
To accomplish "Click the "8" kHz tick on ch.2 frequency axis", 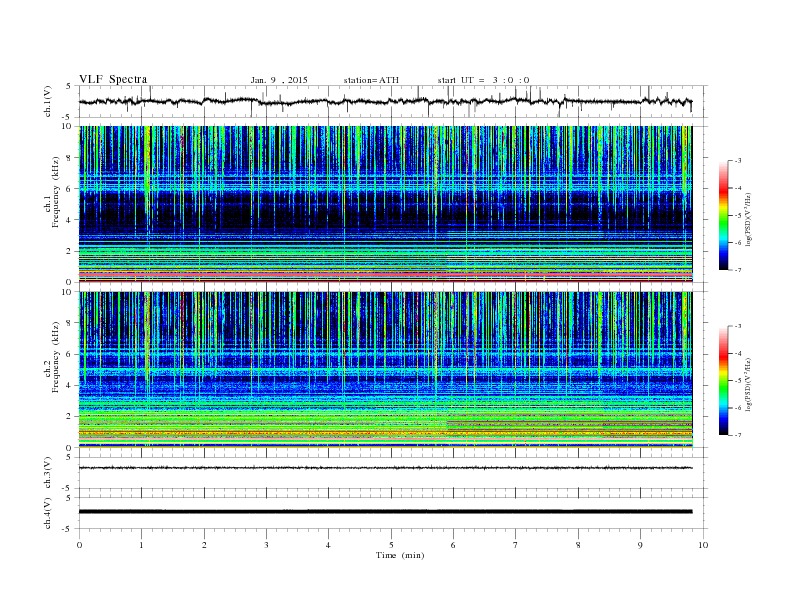I will pyautogui.click(x=69, y=323).
